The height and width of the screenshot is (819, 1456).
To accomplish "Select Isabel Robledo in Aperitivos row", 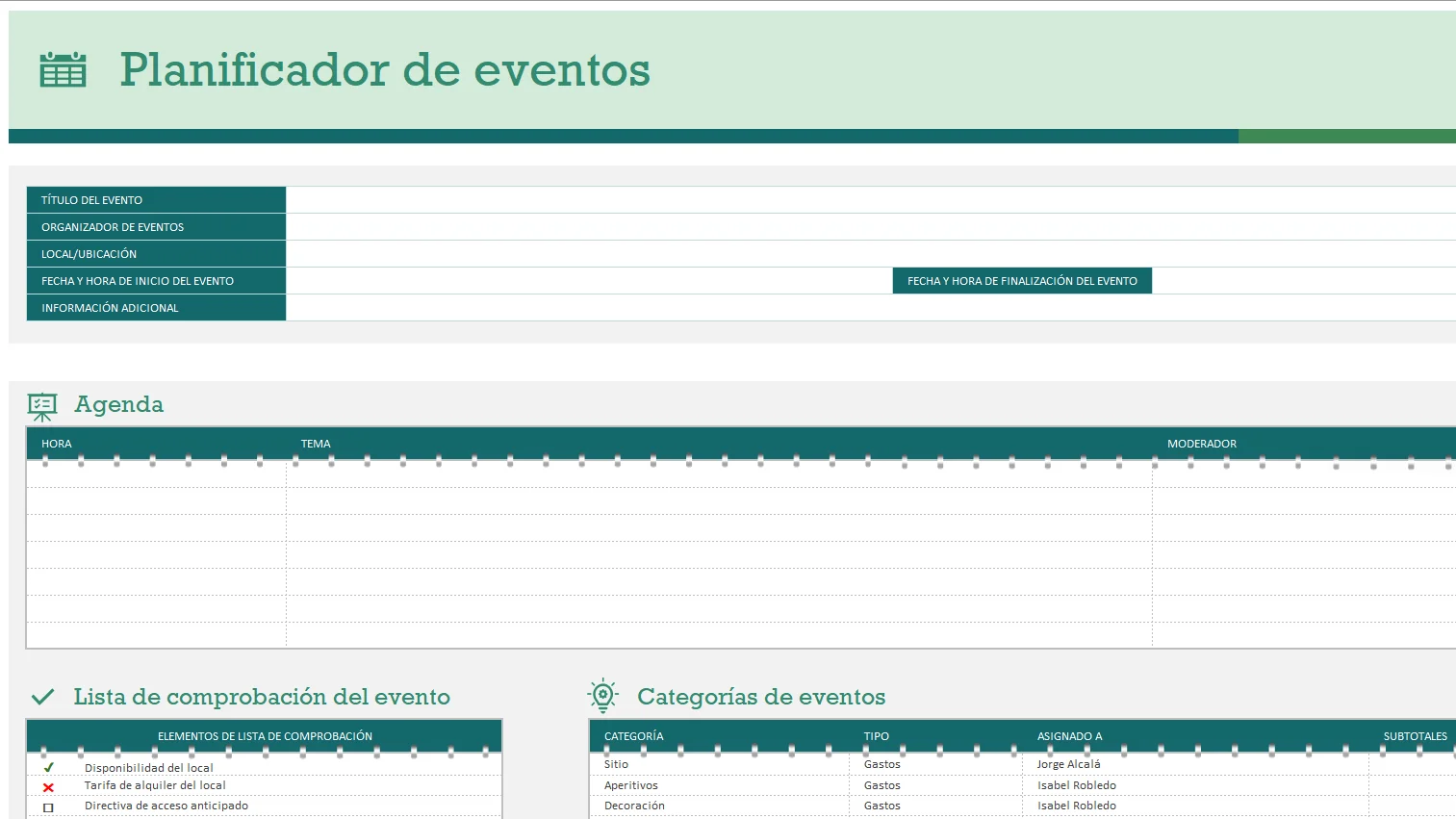I will 1077,785.
